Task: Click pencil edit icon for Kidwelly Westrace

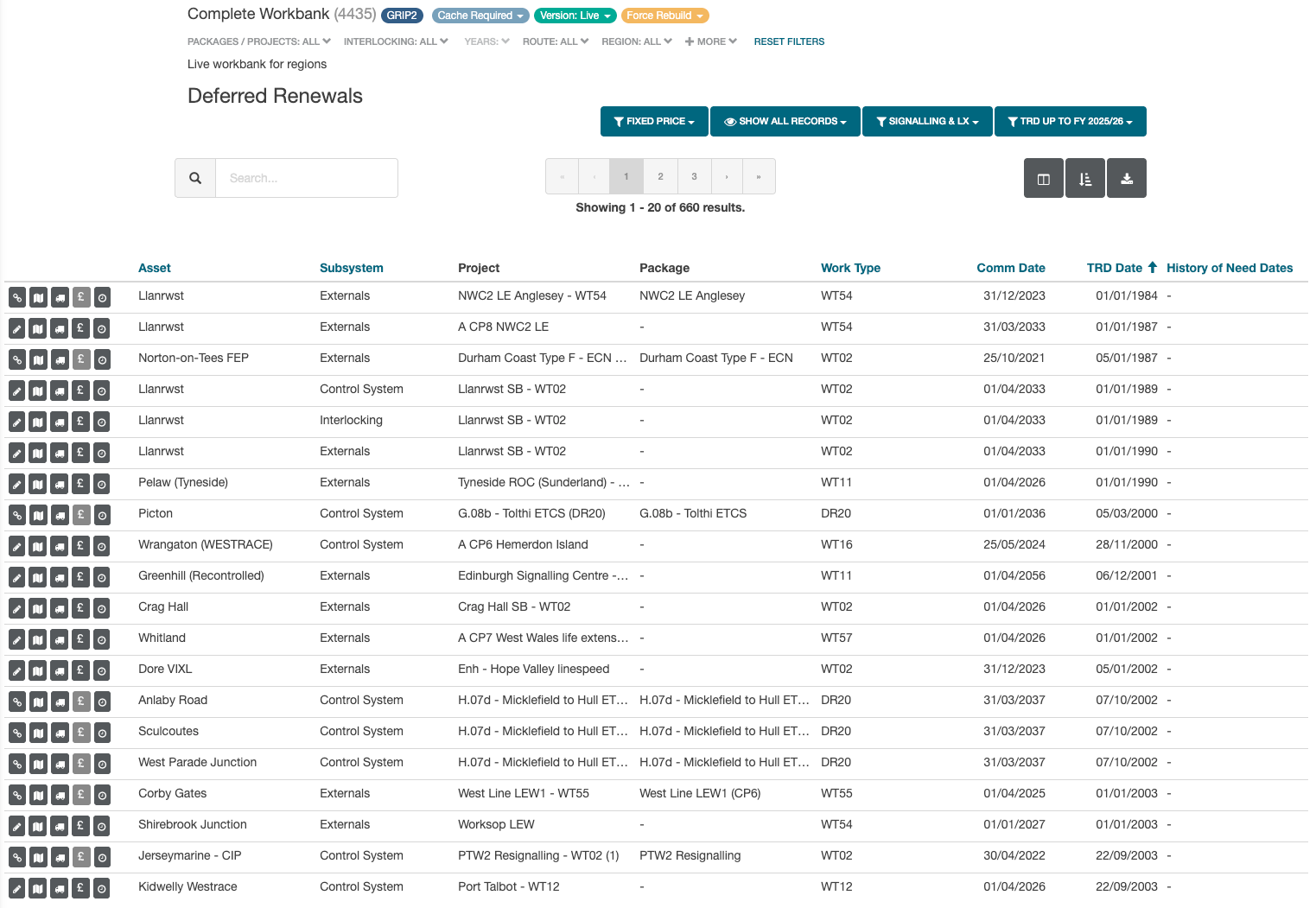Action: point(17,888)
